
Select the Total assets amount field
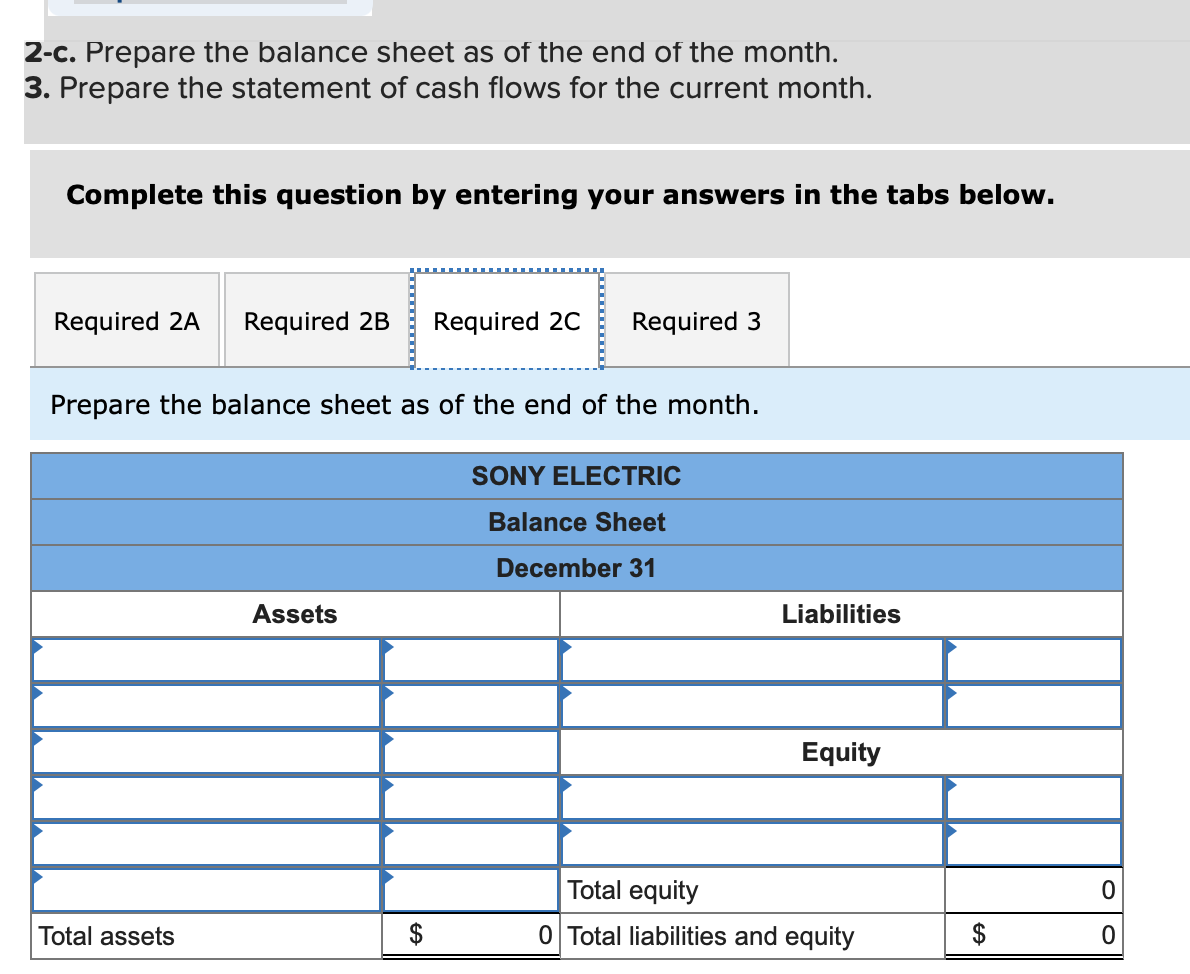470,935
